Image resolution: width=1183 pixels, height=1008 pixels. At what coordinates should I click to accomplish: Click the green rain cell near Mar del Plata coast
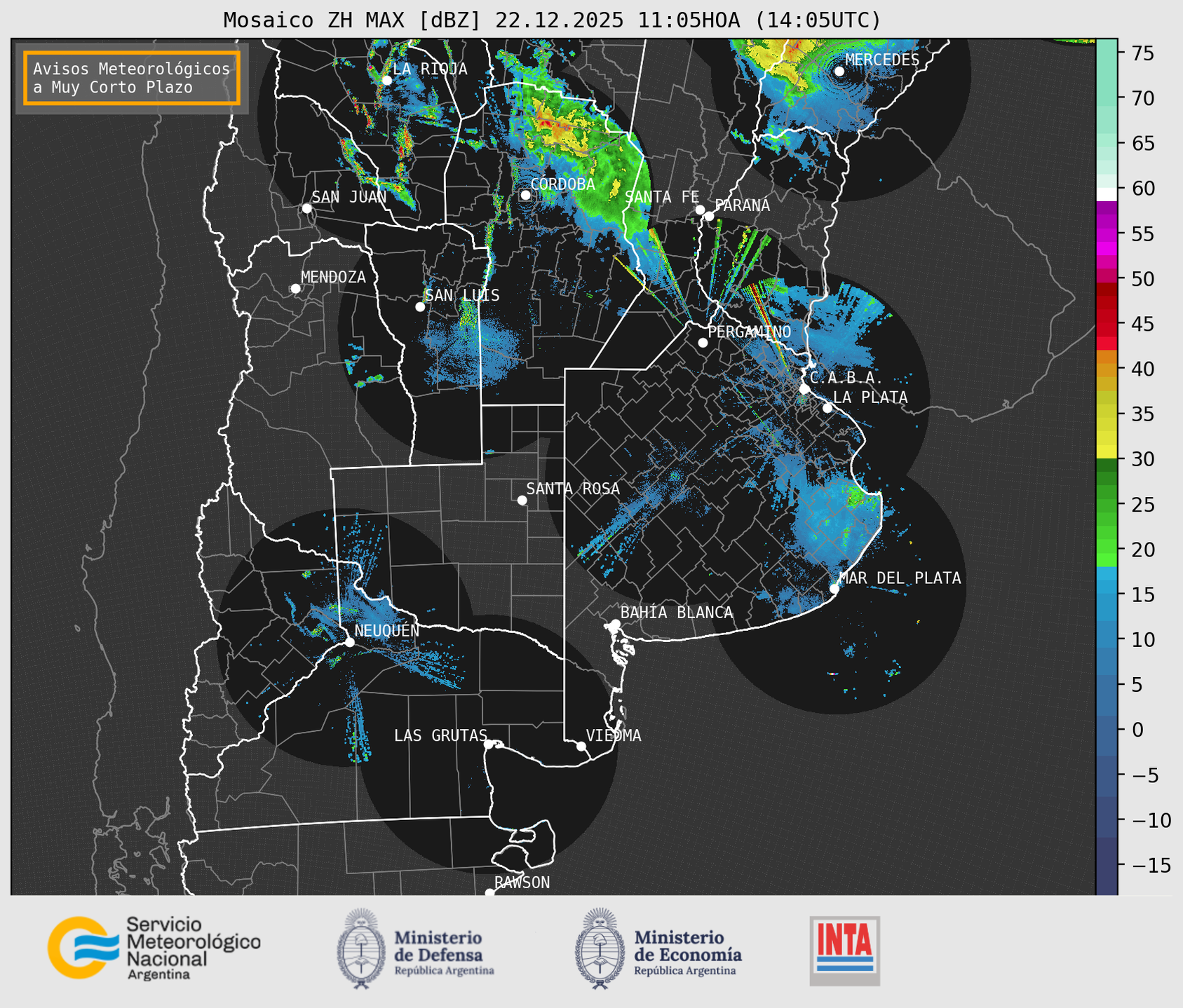[x=856, y=498]
